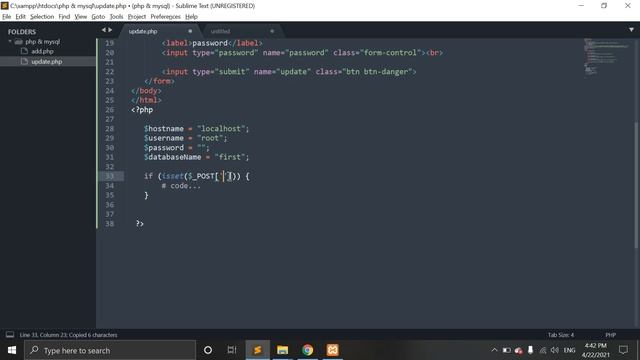Open the View menu

pos(80,17)
